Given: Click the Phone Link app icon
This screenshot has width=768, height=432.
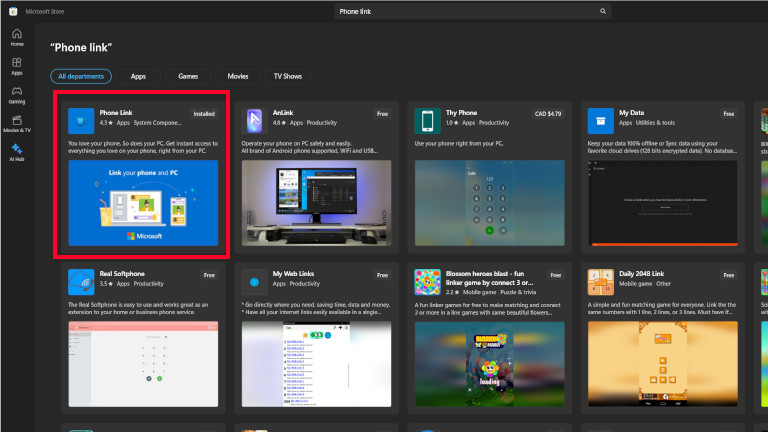Looking at the screenshot, I should pyautogui.click(x=81, y=119).
